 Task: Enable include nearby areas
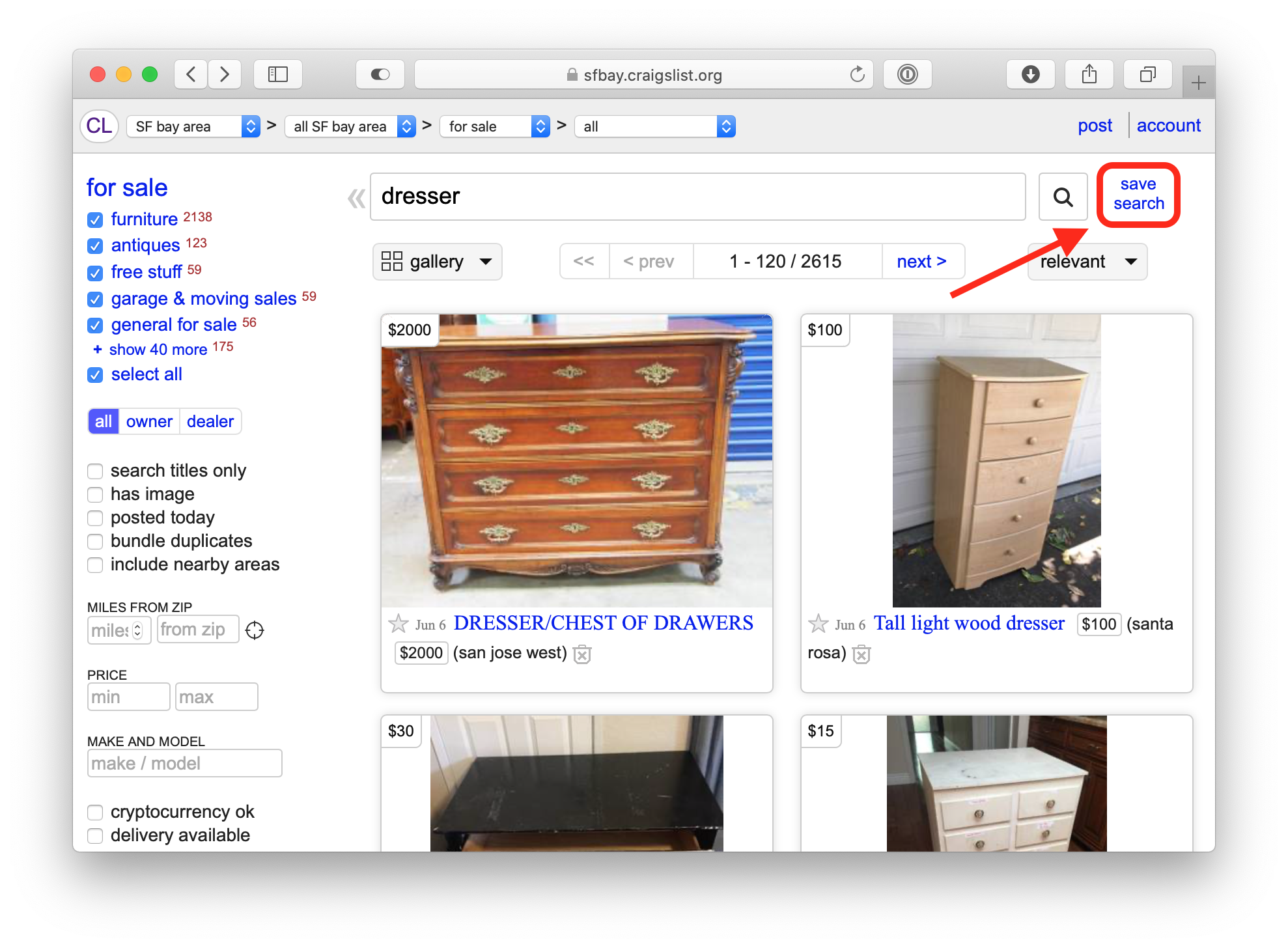pyautogui.click(x=95, y=565)
